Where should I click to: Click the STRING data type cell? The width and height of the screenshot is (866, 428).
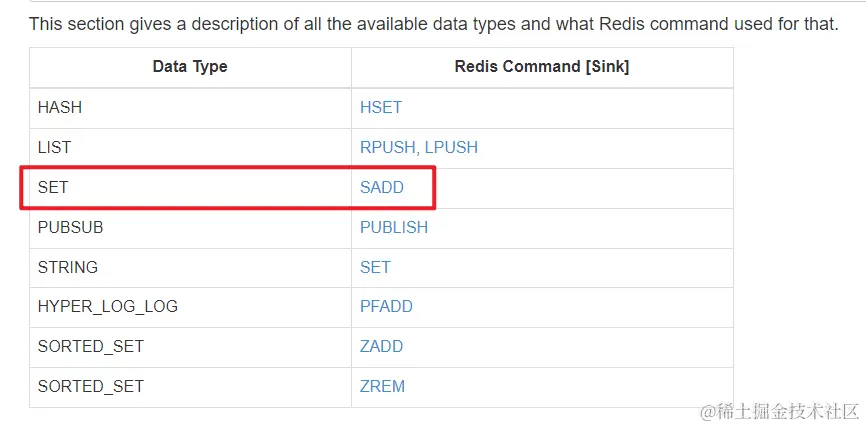68,267
